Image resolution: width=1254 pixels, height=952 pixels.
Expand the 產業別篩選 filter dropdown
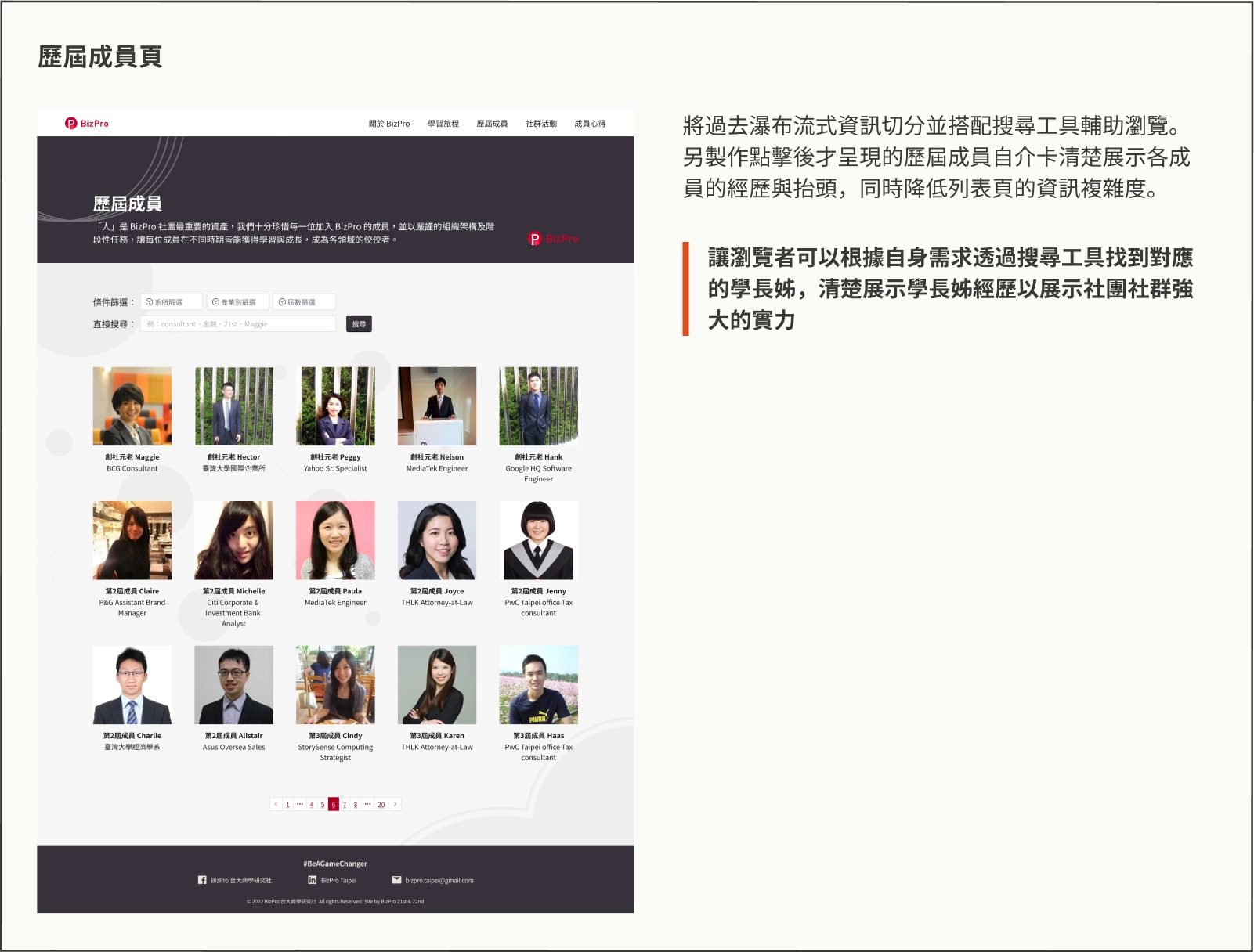[238, 302]
